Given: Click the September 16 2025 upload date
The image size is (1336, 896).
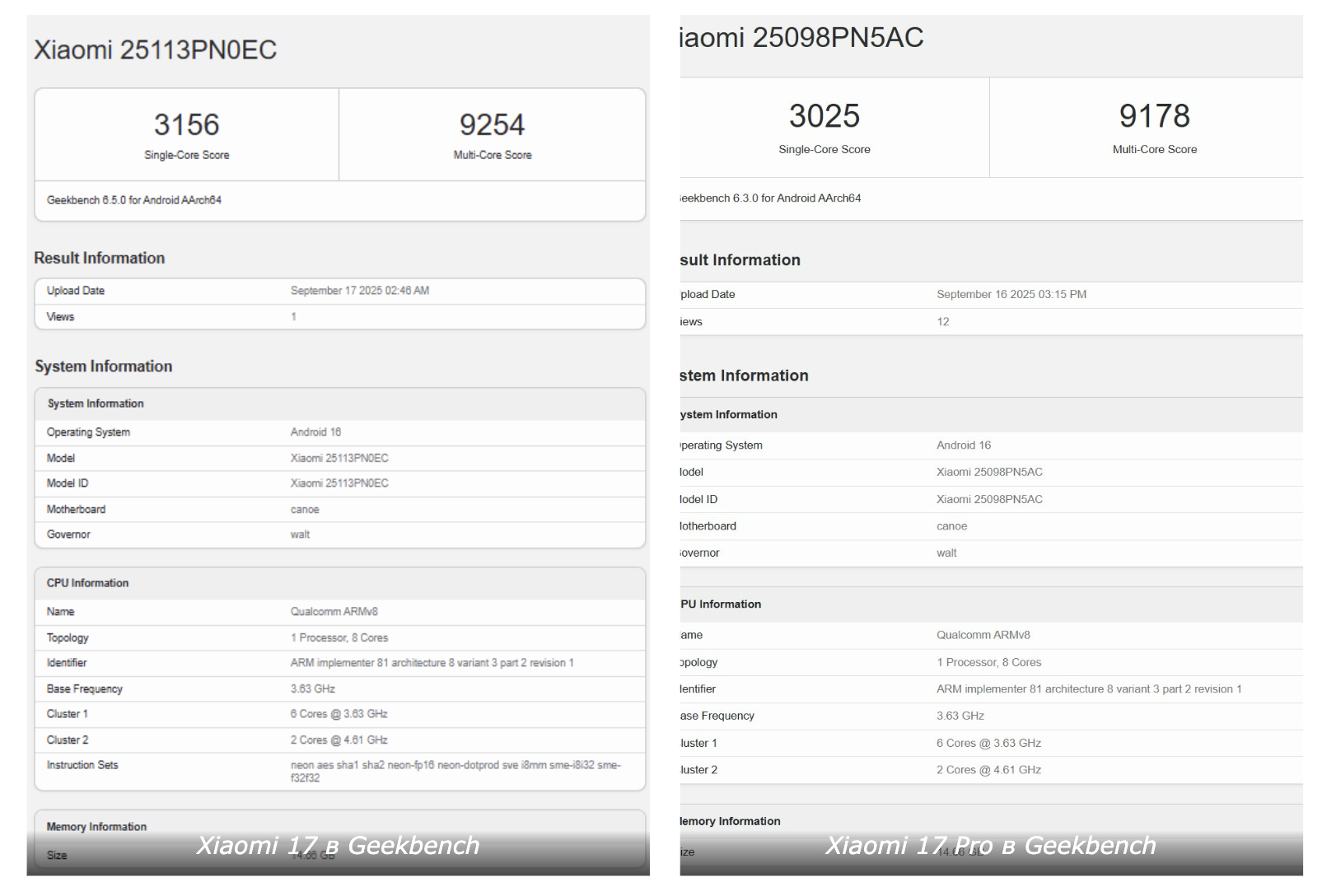Looking at the screenshot, I should coord(1011,295).
